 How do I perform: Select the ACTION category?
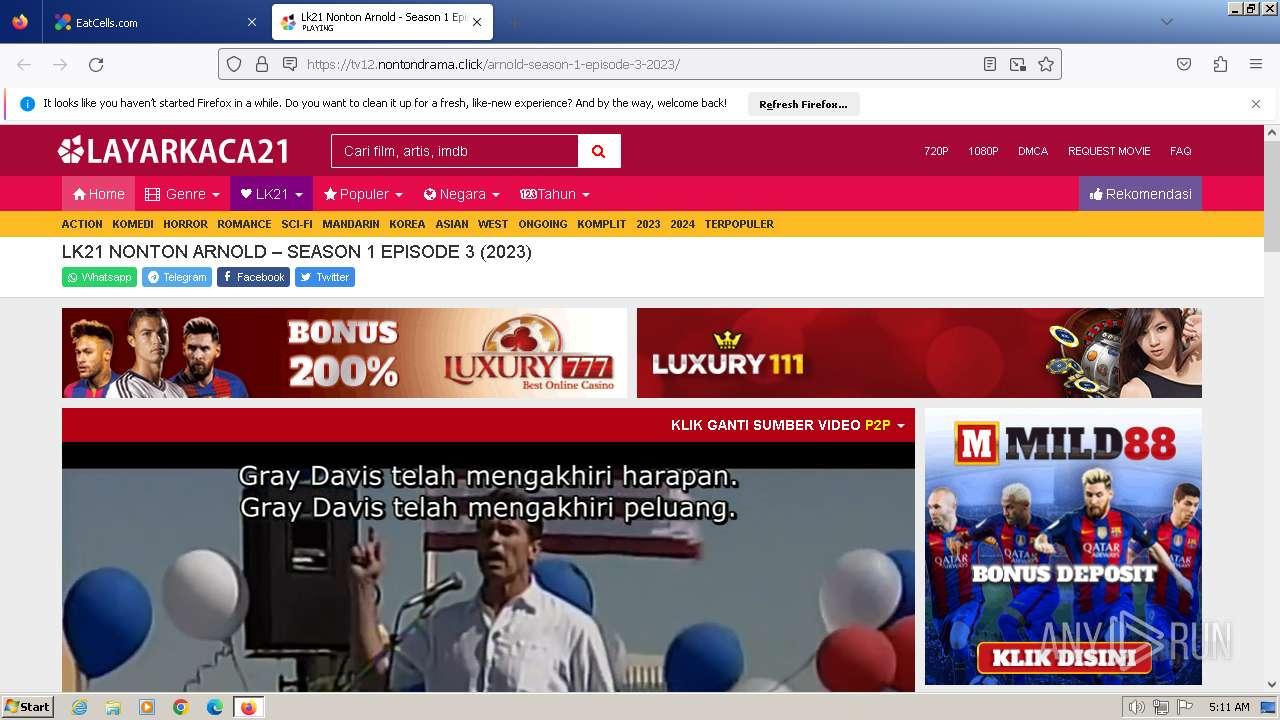point(82,224)
